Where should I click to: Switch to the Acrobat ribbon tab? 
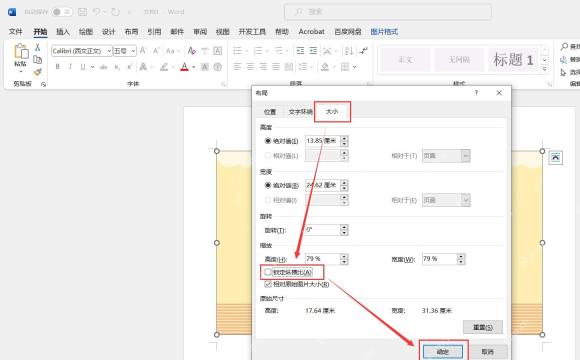(x=311, y=32)
